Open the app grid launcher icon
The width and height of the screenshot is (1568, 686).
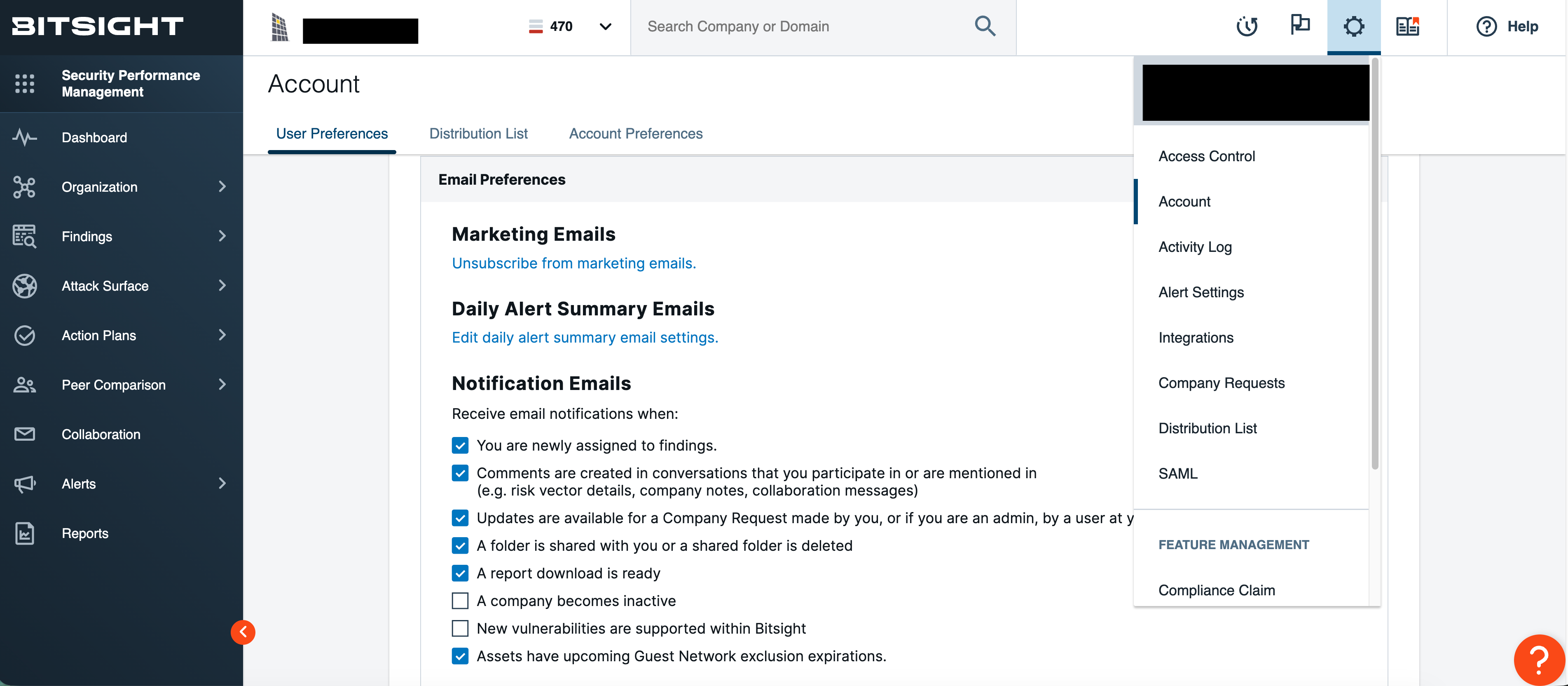(x=24, y=83)
